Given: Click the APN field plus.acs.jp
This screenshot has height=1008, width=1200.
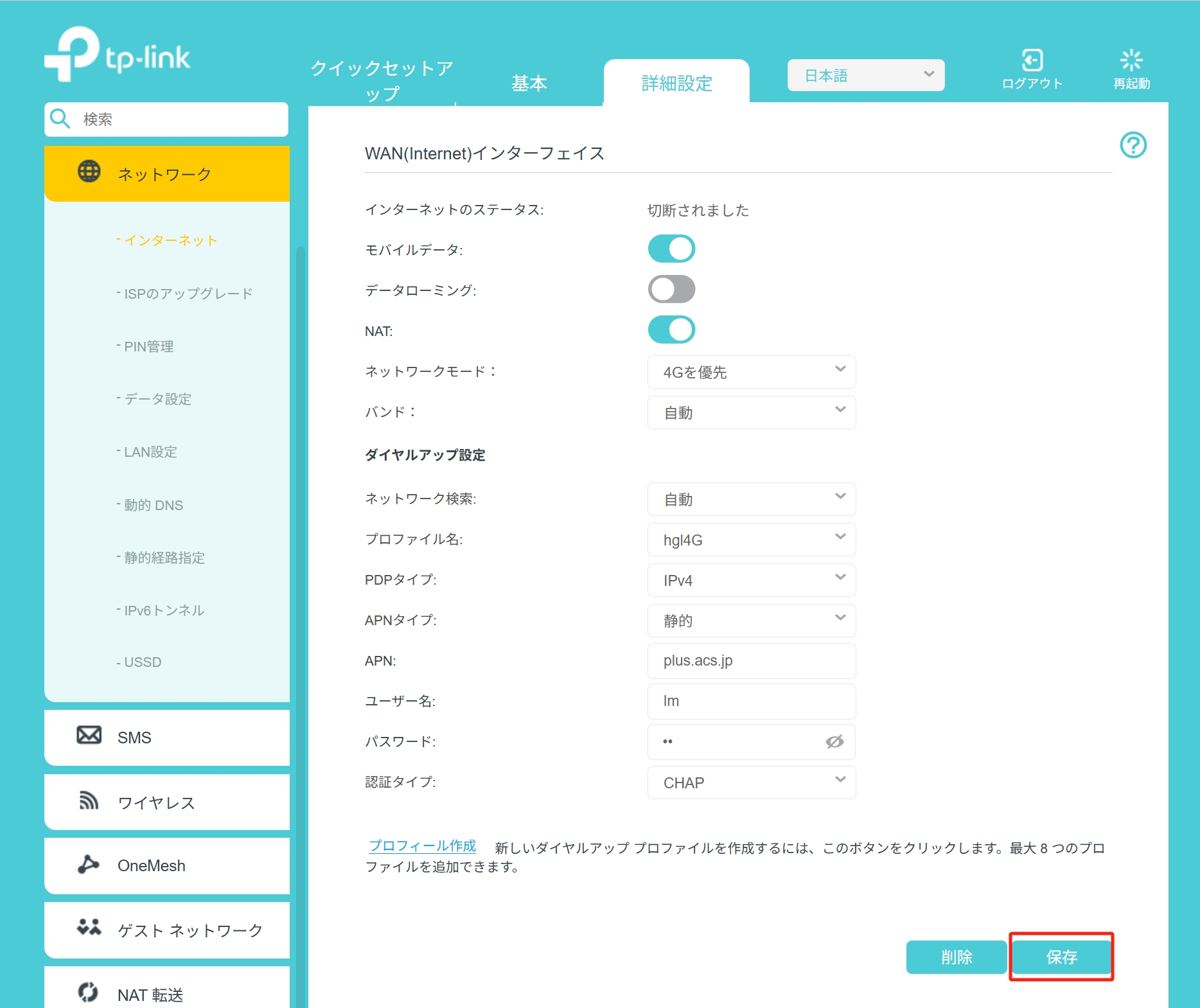Looking at the screenshot, I should point(752,660).
